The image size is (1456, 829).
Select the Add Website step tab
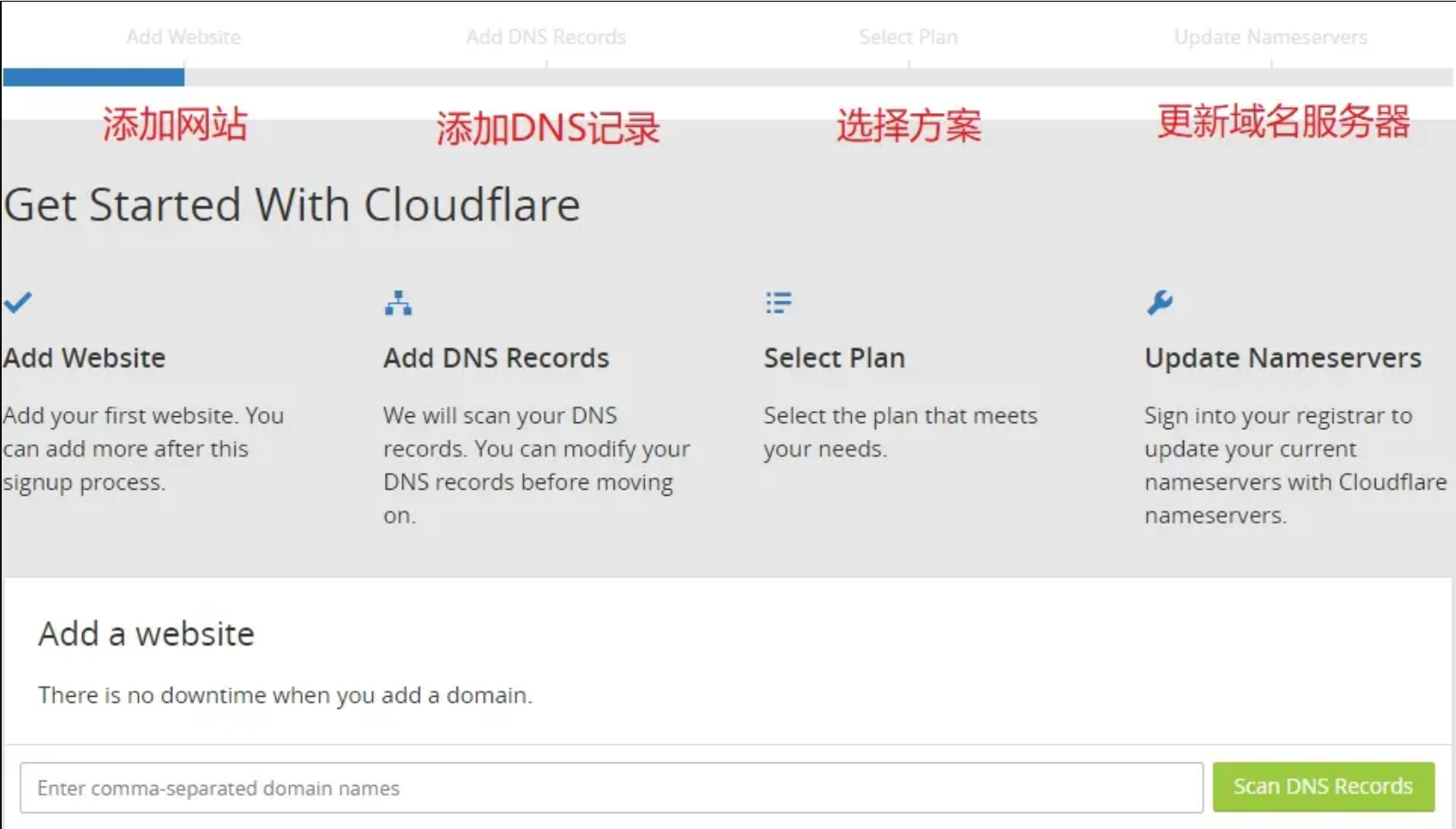click(x=184, y=37)
